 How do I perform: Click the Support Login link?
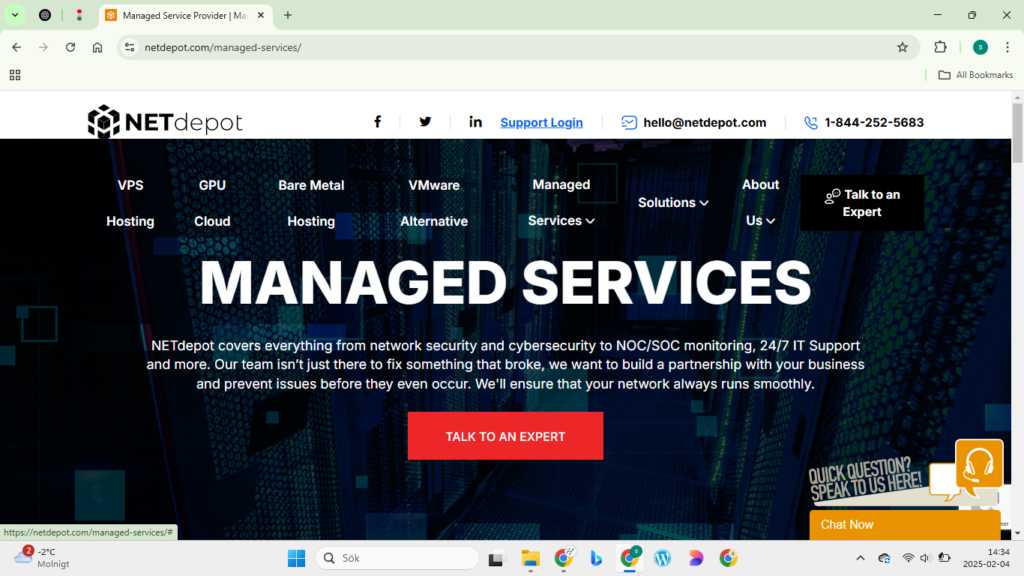coord(541,122)
